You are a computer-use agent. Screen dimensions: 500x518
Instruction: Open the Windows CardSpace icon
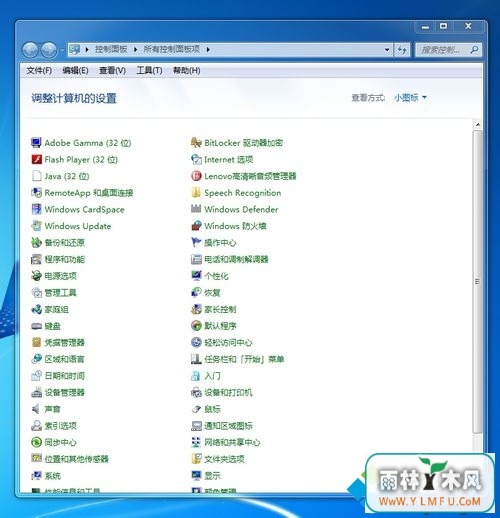(x=36, y=209)
